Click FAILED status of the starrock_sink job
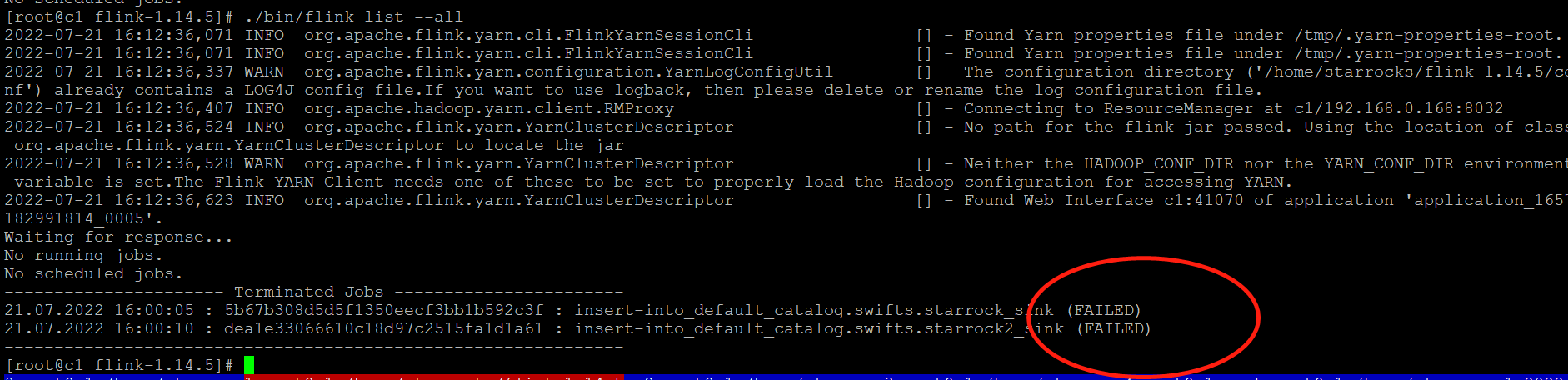The width and height of the screenshot is (1568, 380). click(1104, 310)
